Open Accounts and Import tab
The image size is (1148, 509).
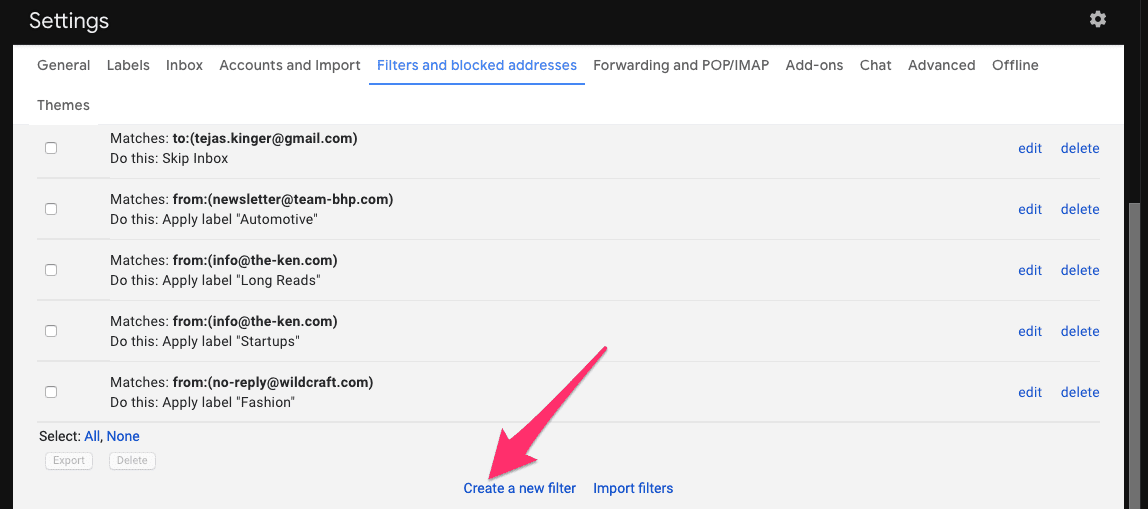[x=290, y=65]
